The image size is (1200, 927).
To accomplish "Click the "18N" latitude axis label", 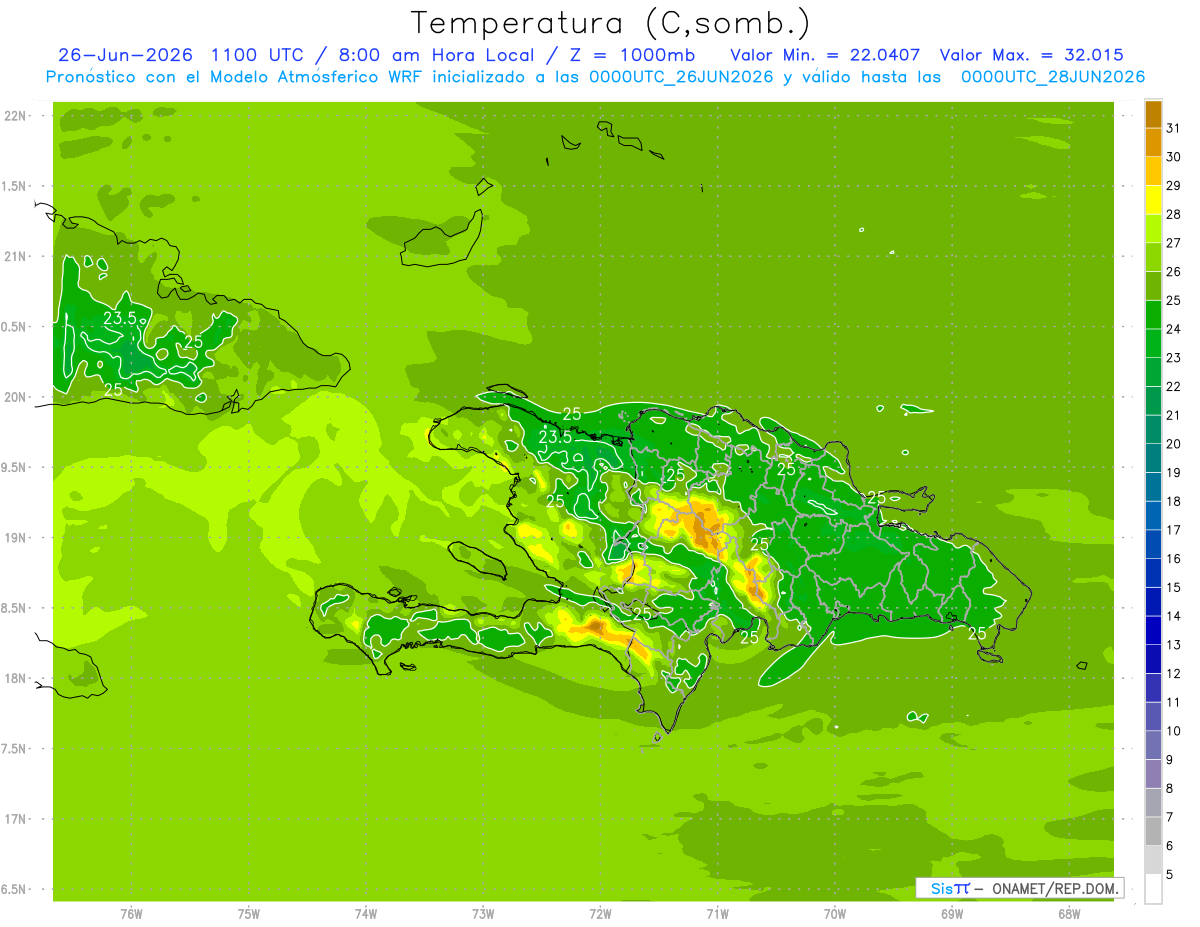I will 15,679.
